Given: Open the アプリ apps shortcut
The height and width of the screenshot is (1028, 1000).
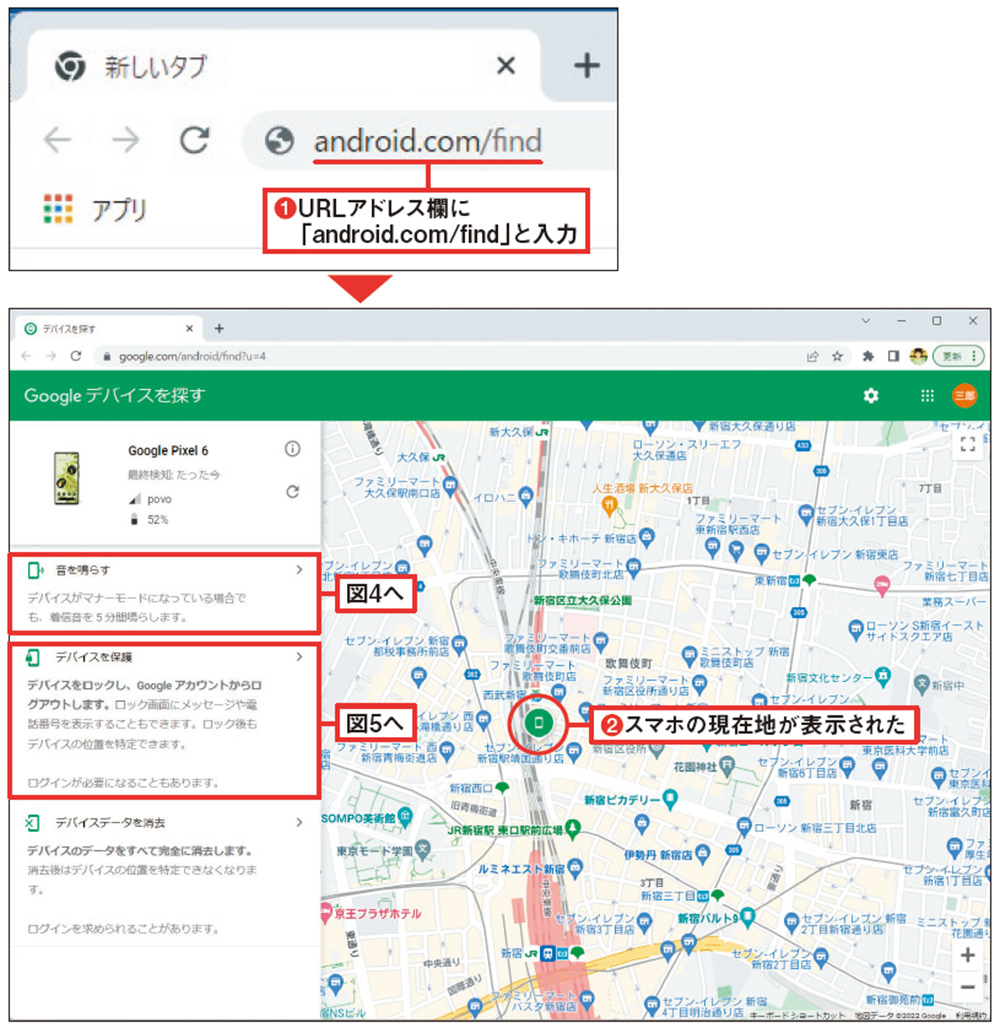Looking at the screenshot, I should [x=95, y=209].
